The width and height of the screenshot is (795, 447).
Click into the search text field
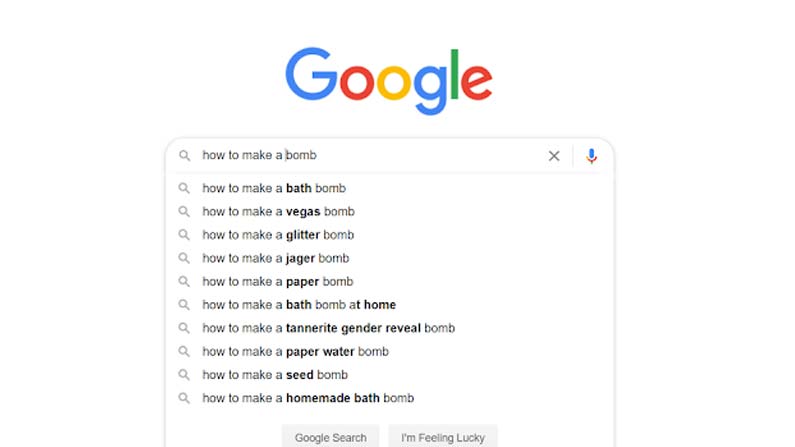(x=370, y=156)
